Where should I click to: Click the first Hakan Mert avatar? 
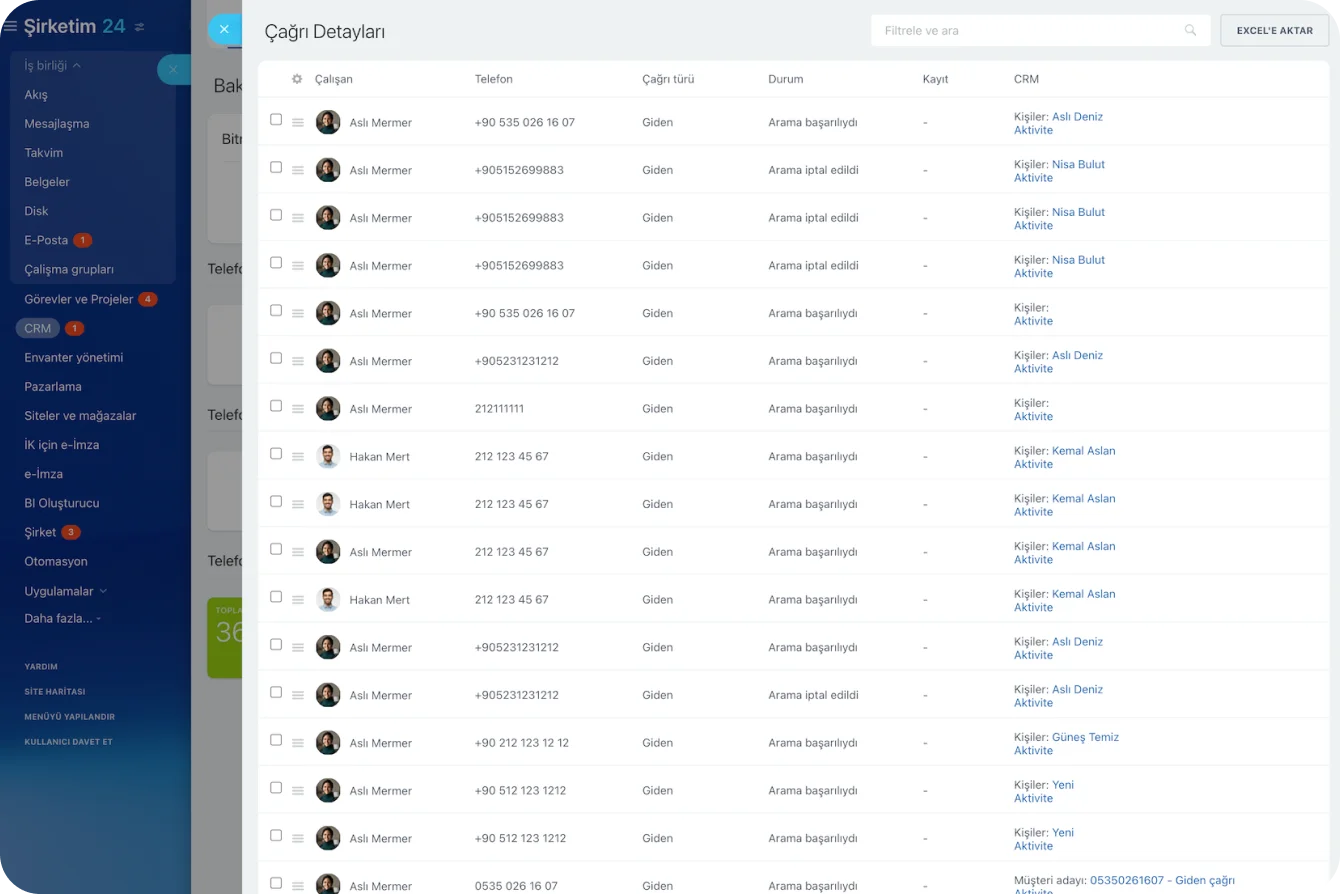tap(328, 457)
